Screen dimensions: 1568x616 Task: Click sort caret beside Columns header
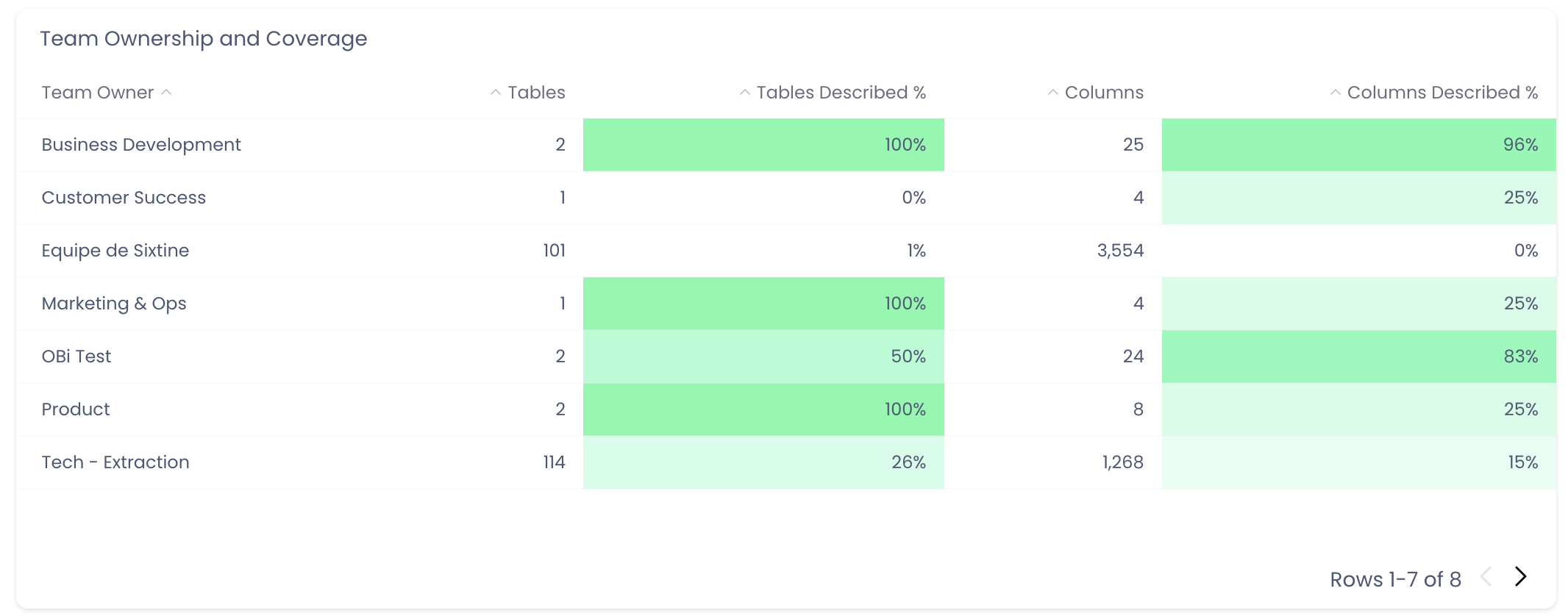pos(1053,93)
